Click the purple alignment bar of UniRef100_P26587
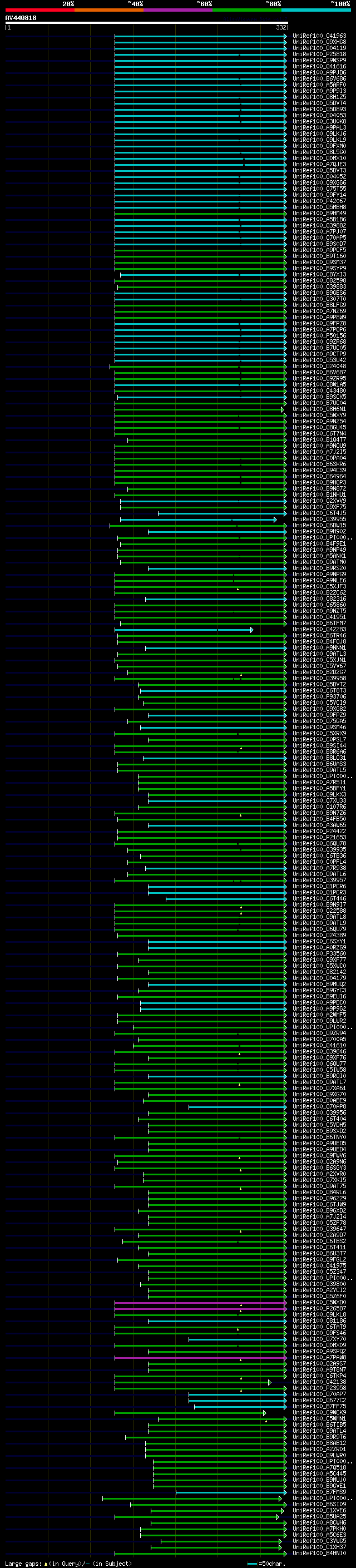The width and height of the screenshot is (356, 1568). (200, 1309)
